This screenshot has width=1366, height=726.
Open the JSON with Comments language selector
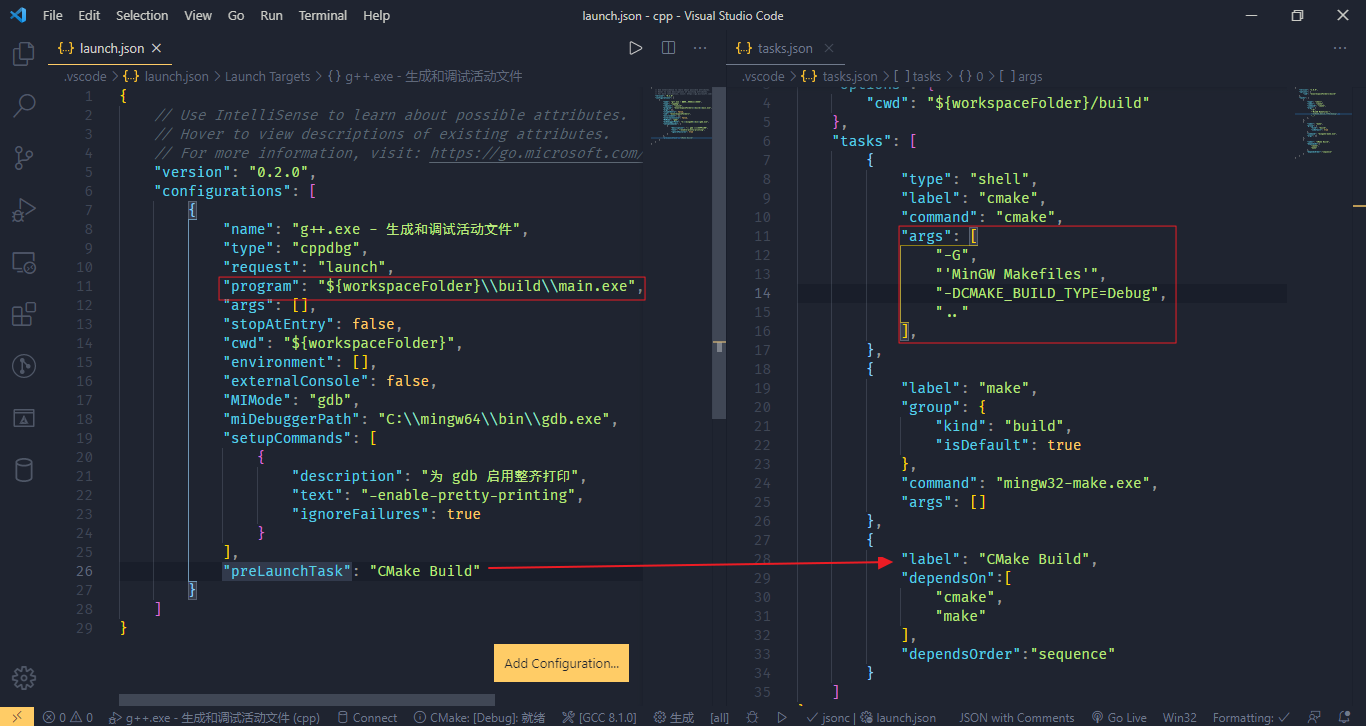click(1016, 717)
